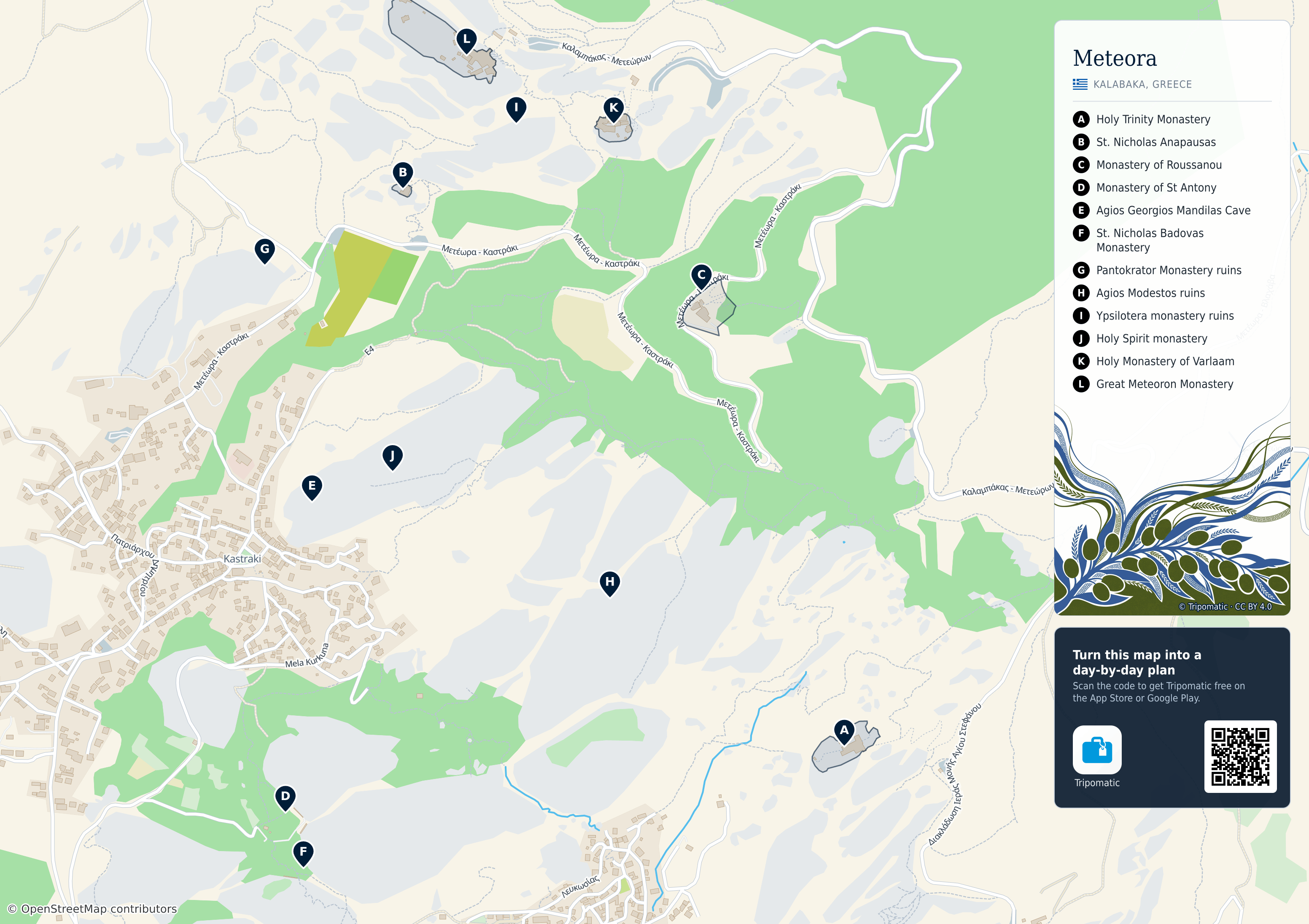
Task: Click 'Turn this map into a day-by-day plan'
Action: tap(1136, 662)
